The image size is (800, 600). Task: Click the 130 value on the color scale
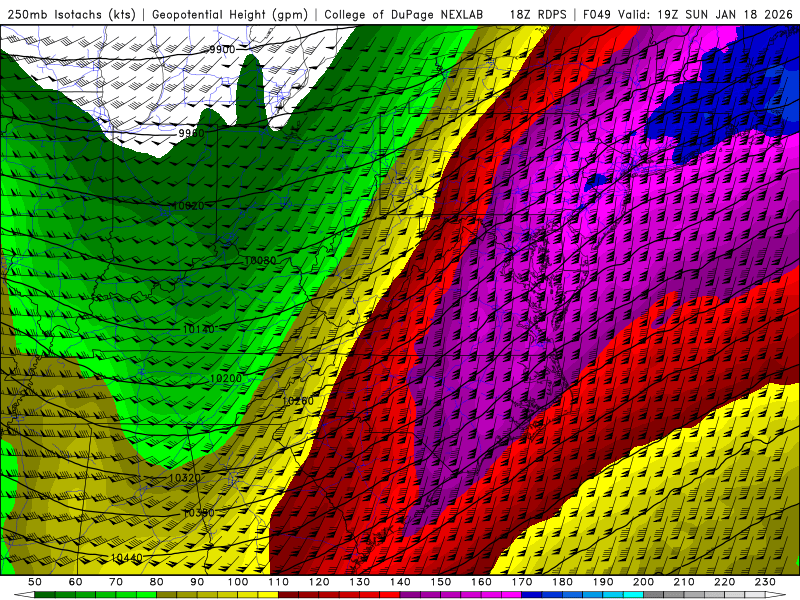point(360,582)
